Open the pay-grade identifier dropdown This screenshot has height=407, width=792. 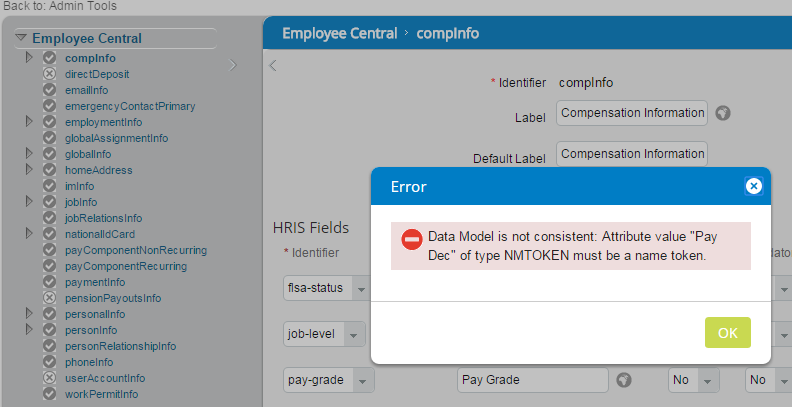[362, 380]
